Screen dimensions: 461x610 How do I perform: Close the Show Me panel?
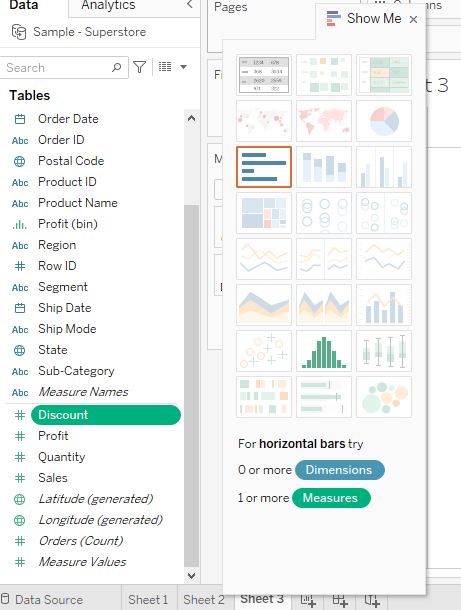(x=414, y=19)
